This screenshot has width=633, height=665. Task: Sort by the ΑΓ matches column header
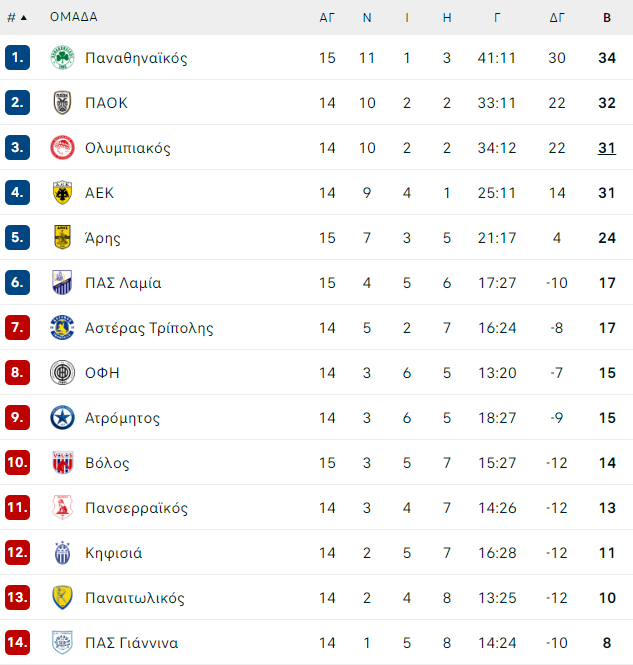327,18
